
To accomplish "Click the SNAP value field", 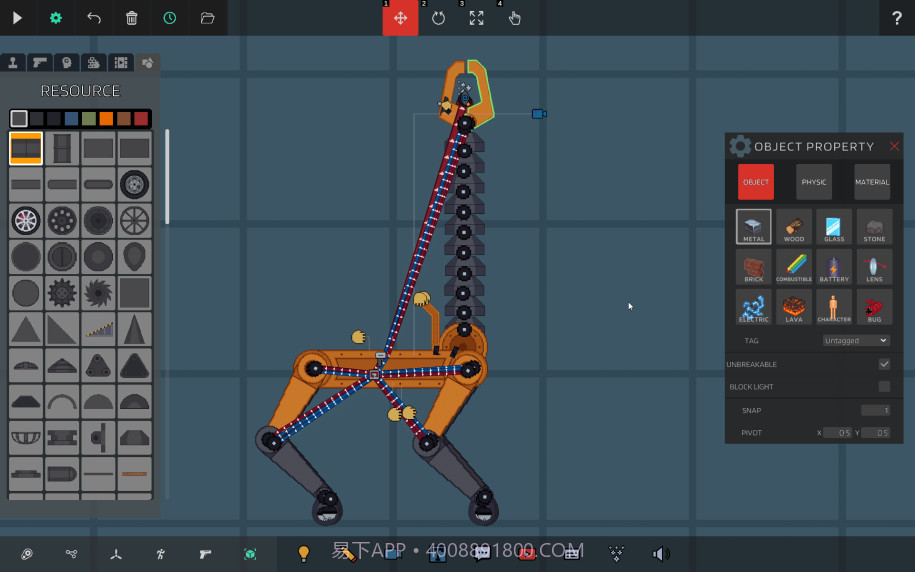I will click(x=875, y=410).
